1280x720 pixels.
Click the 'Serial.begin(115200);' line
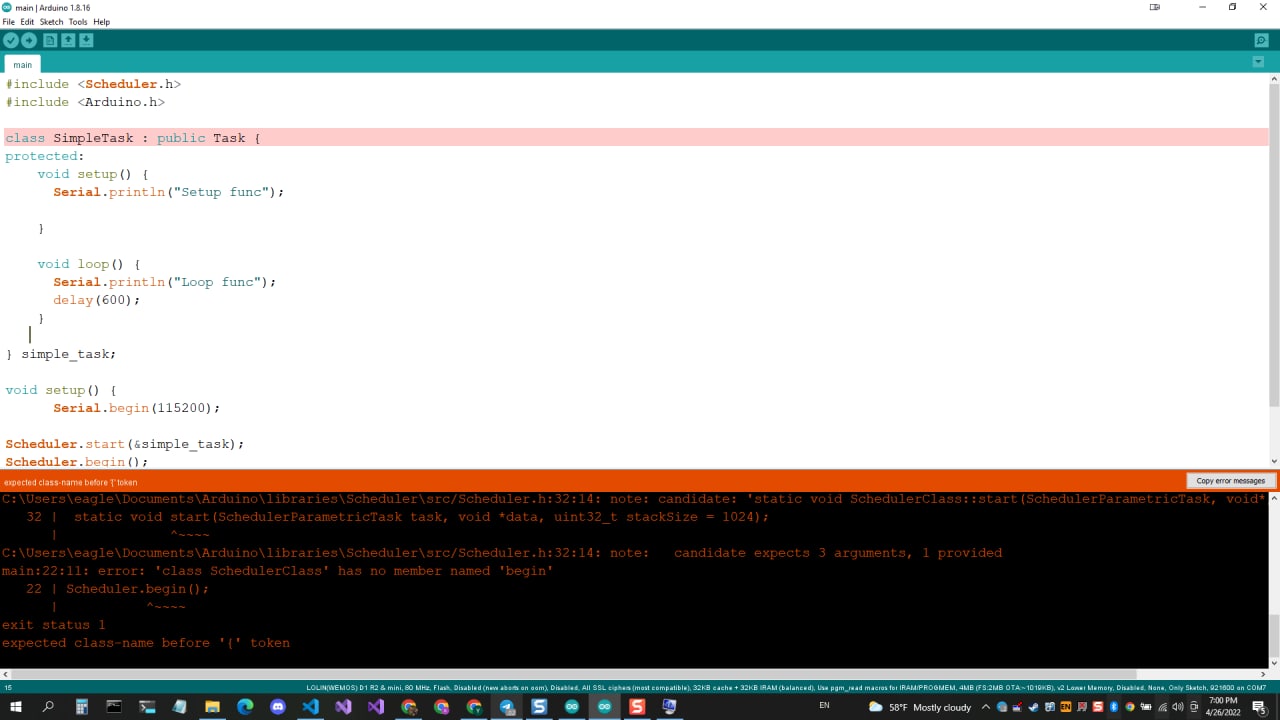click(x=136, y=408)
